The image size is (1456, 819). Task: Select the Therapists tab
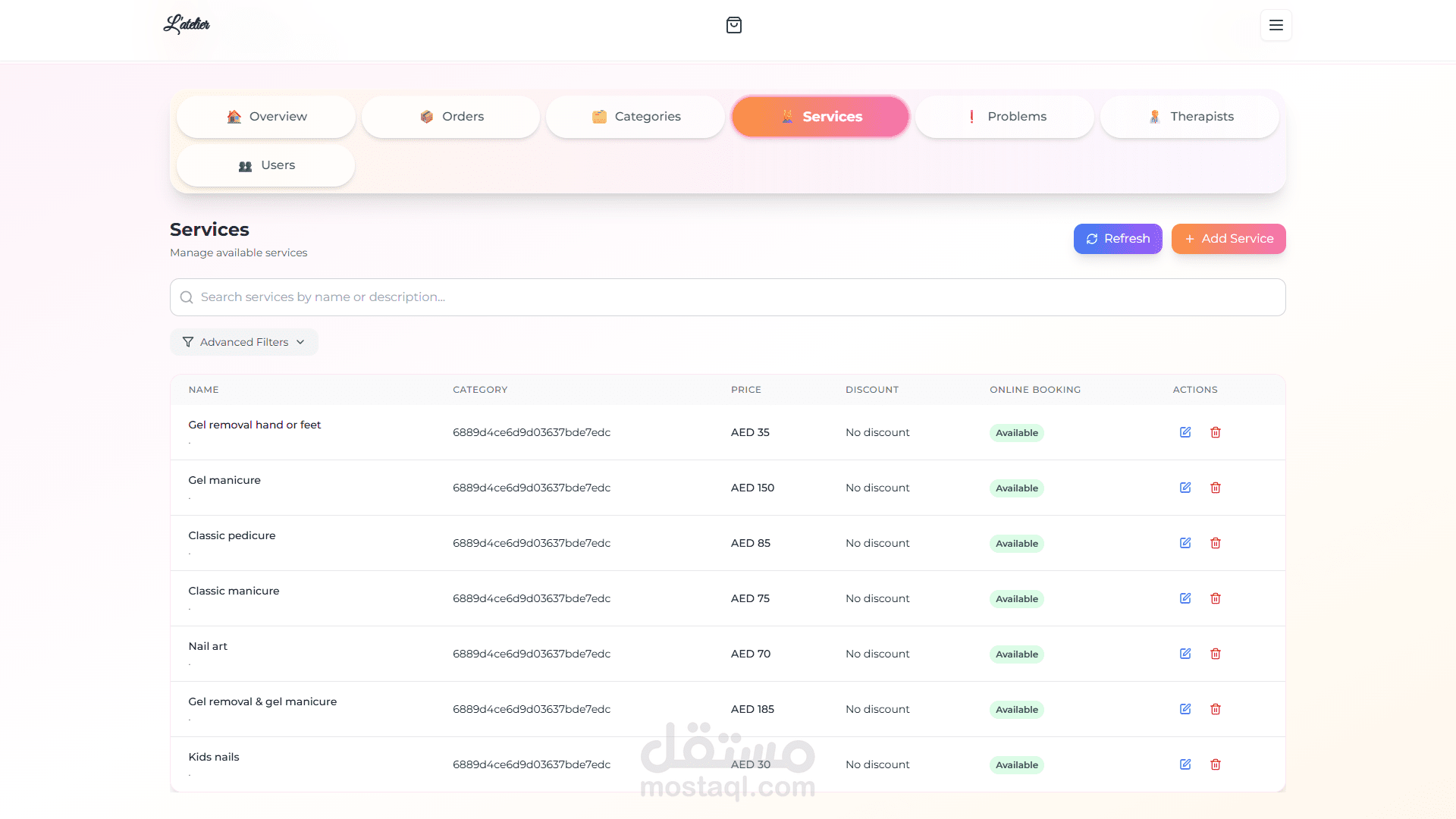coord(1190,117)
